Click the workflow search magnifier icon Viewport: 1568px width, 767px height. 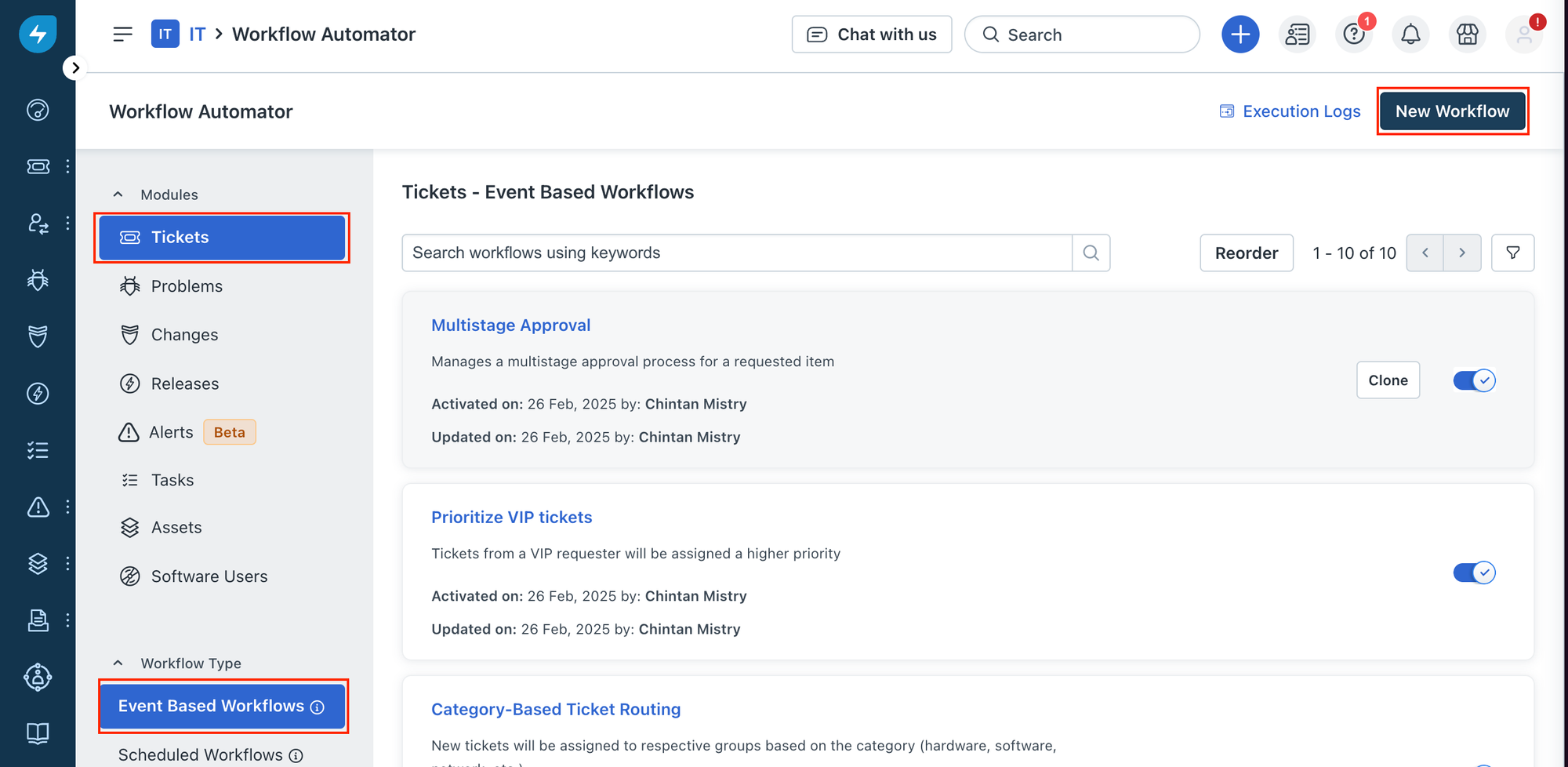click(x=1091, y=253)
